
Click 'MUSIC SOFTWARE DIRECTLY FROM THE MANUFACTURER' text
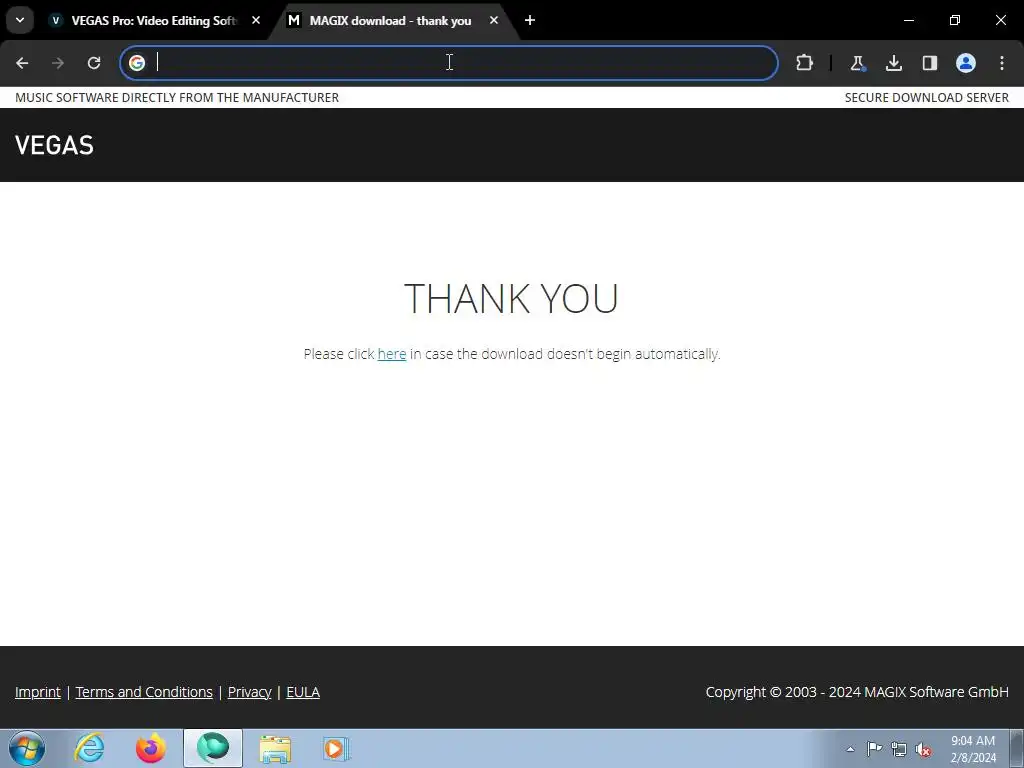[x=177, y=97]
